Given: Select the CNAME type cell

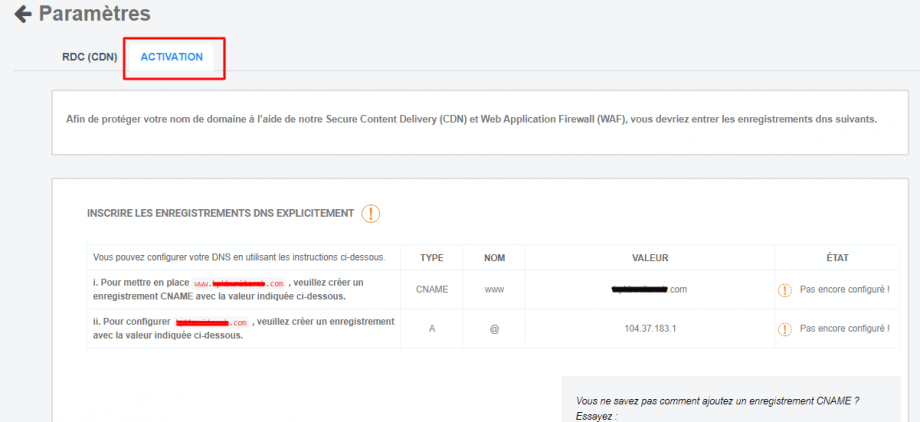Looking at the screenshot, I should [431, 290].
